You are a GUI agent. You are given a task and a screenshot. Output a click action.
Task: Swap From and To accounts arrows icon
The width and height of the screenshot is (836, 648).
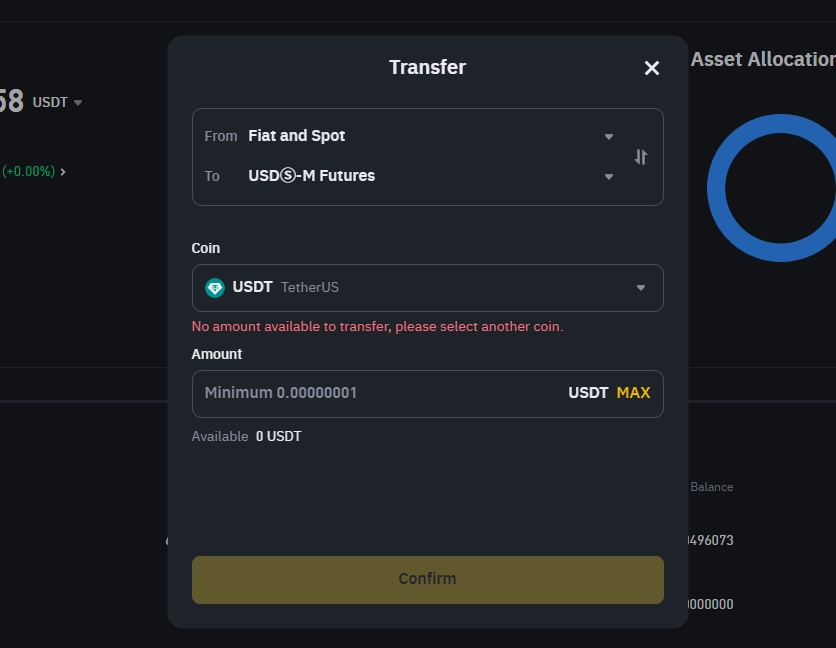click(x=641, y=157)
